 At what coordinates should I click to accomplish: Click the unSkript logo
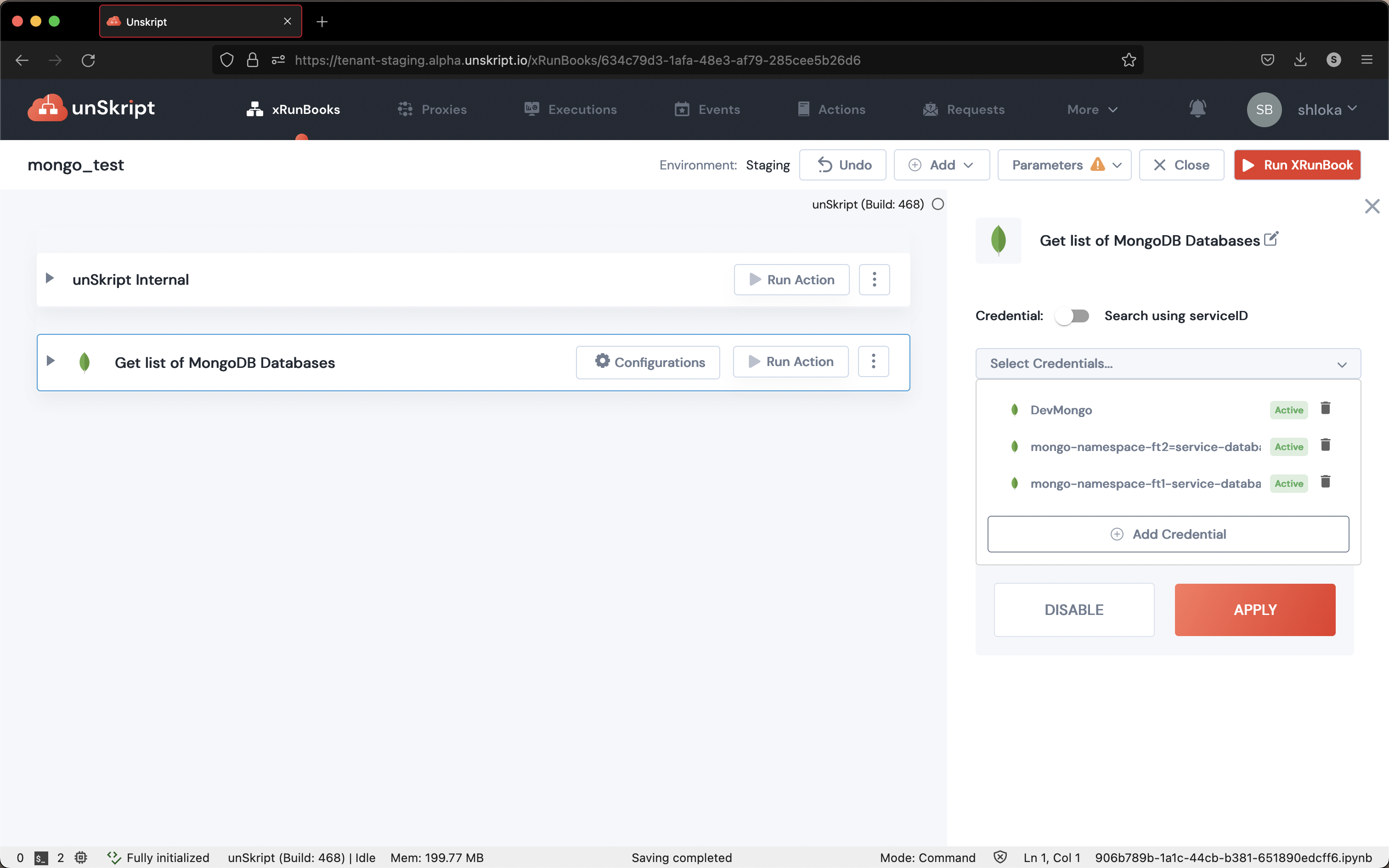pos(91,108)
